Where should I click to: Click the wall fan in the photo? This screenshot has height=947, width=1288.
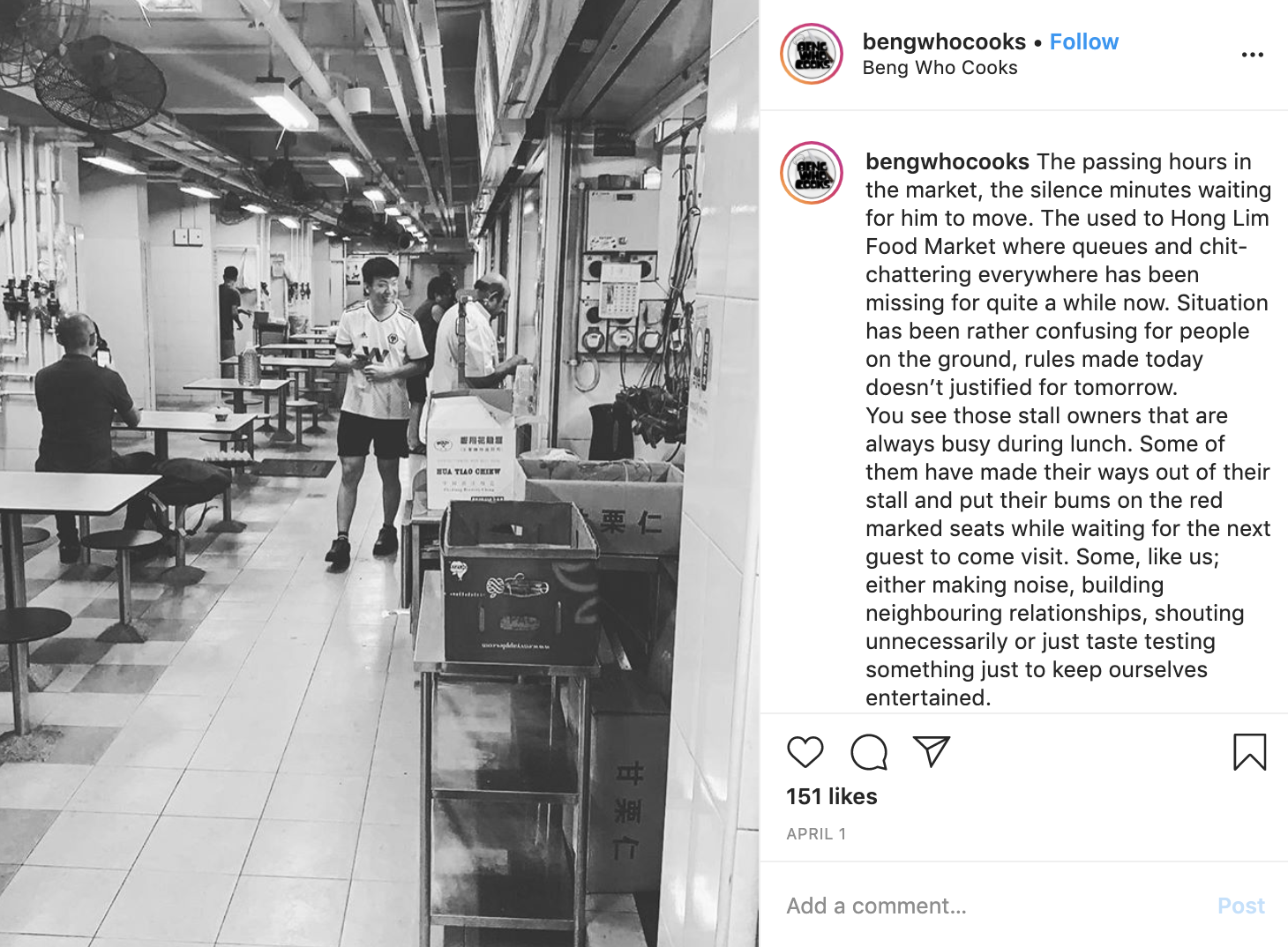(100, 84)
